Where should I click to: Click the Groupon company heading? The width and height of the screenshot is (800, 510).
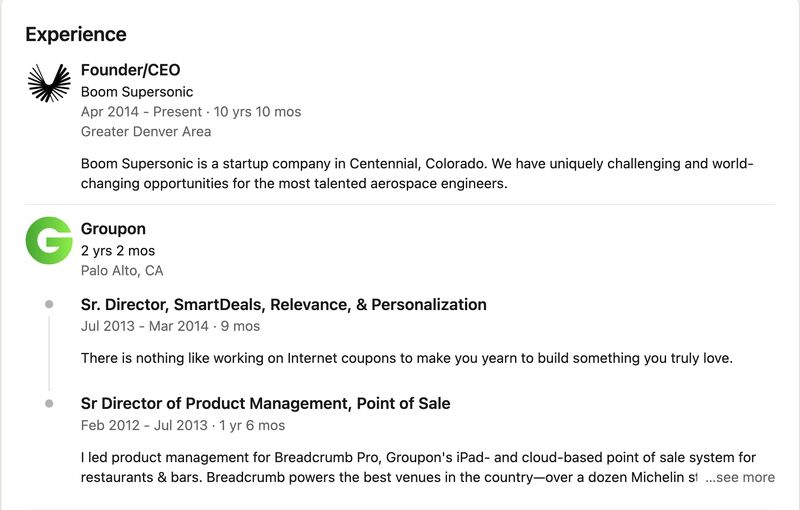pos(113,228)
